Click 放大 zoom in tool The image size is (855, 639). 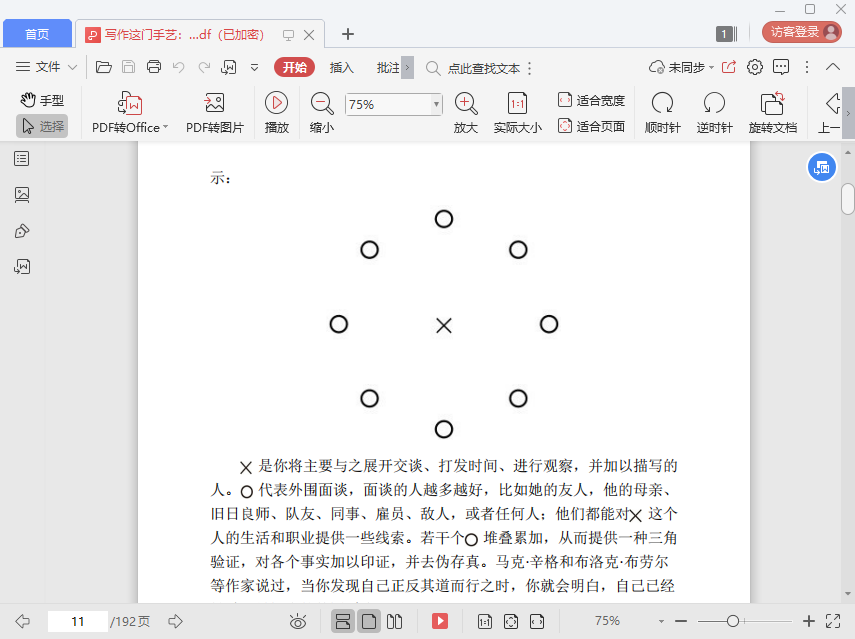[466, 113]
